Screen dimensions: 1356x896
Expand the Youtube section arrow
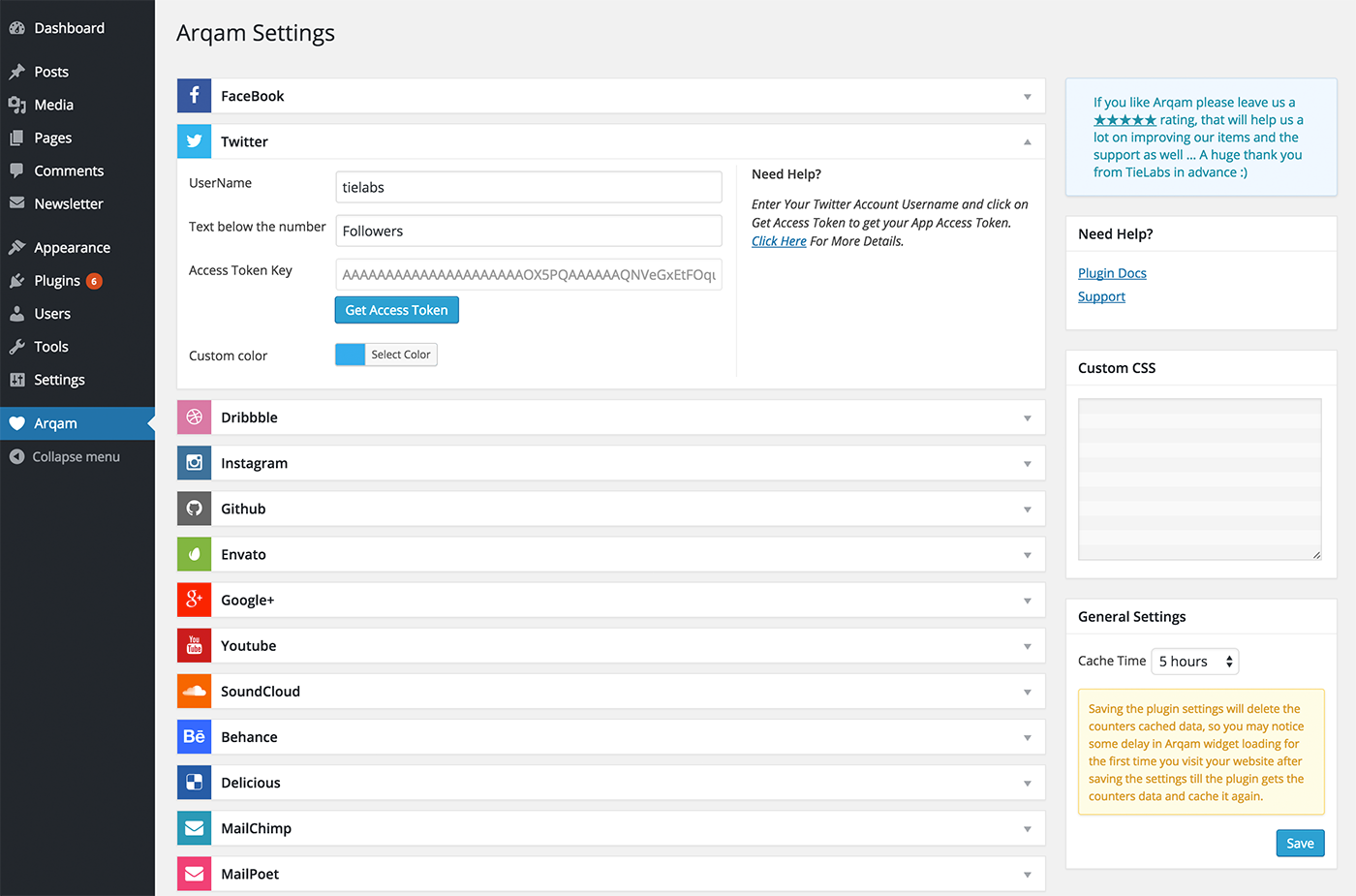[1027, 646]
